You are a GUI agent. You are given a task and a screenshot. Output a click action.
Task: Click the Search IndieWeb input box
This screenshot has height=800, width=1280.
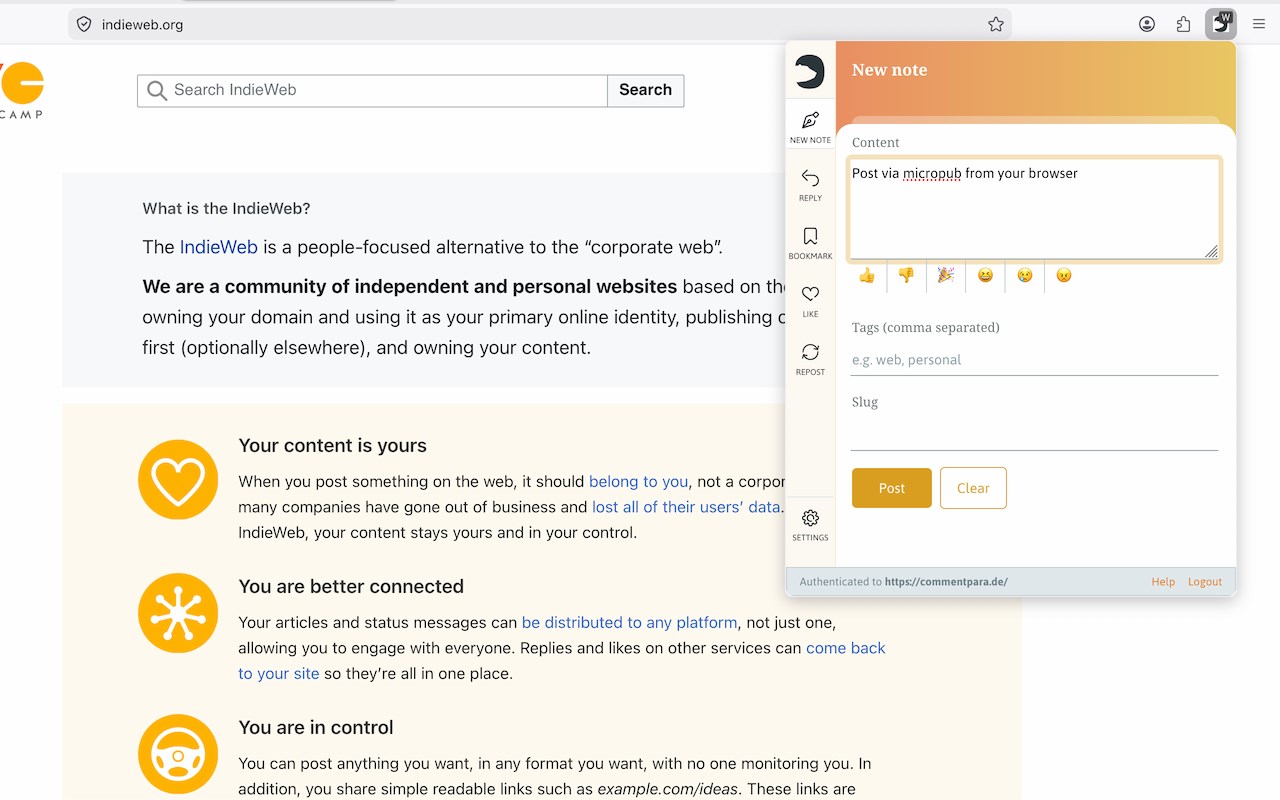pyautogui.click(x=372, y=90)
